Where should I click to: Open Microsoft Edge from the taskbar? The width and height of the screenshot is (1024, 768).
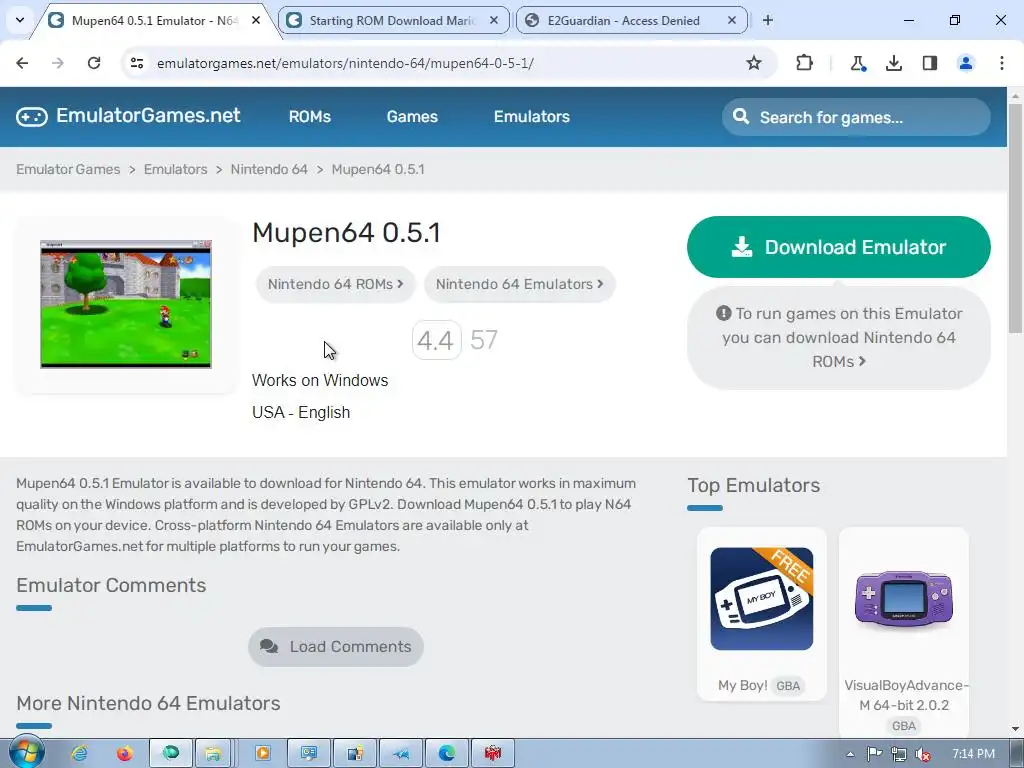[x=447, y=754]
